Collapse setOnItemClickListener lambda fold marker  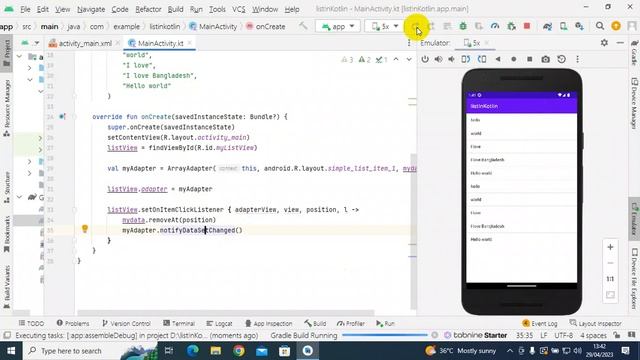click(x=75, y=210)
